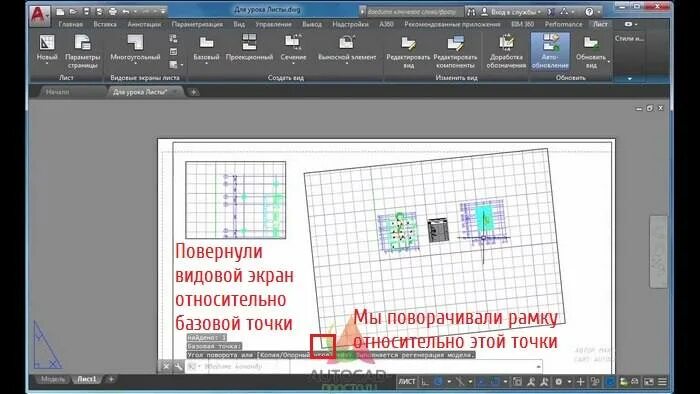The height and width of the screenshot is (394, 700).
Task: Click the collapsed navigation bar on right edge
Action: [x=658, y=252]
